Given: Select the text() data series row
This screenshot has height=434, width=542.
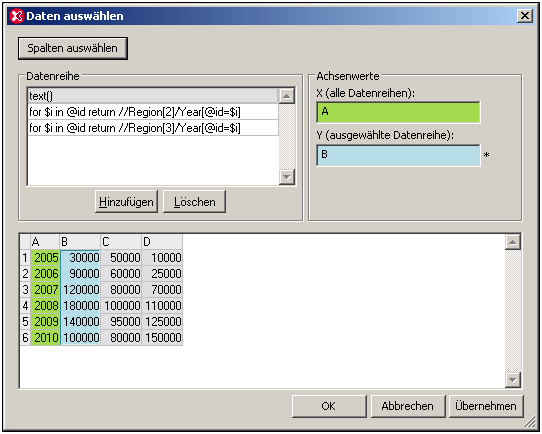Looking at the screenshot, I should point(153,96).
